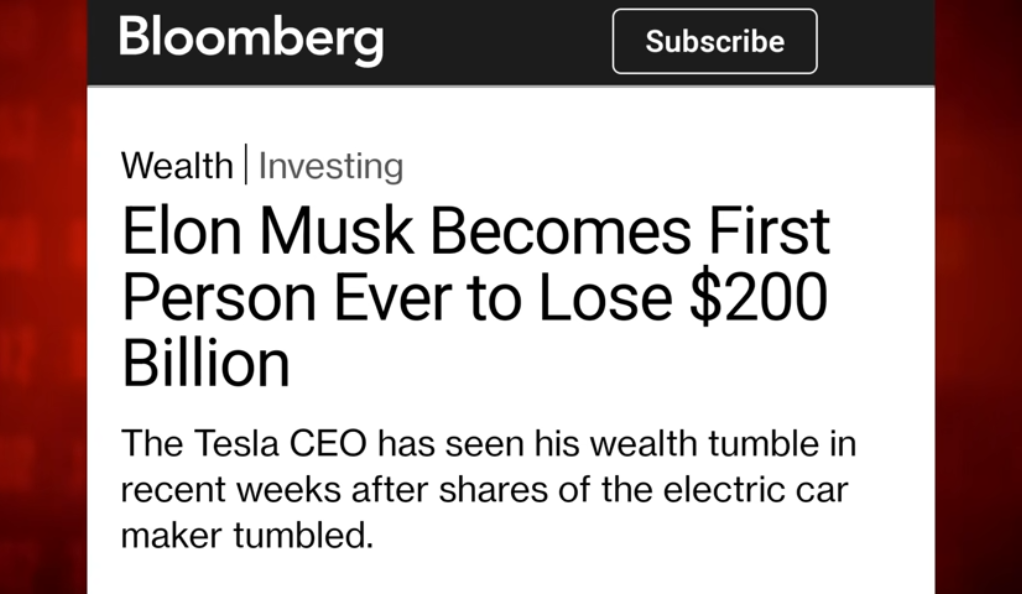Click the vertical divider between Wealth and Investing
Screen dimensions: 1022x594
[x=246, y=164]
